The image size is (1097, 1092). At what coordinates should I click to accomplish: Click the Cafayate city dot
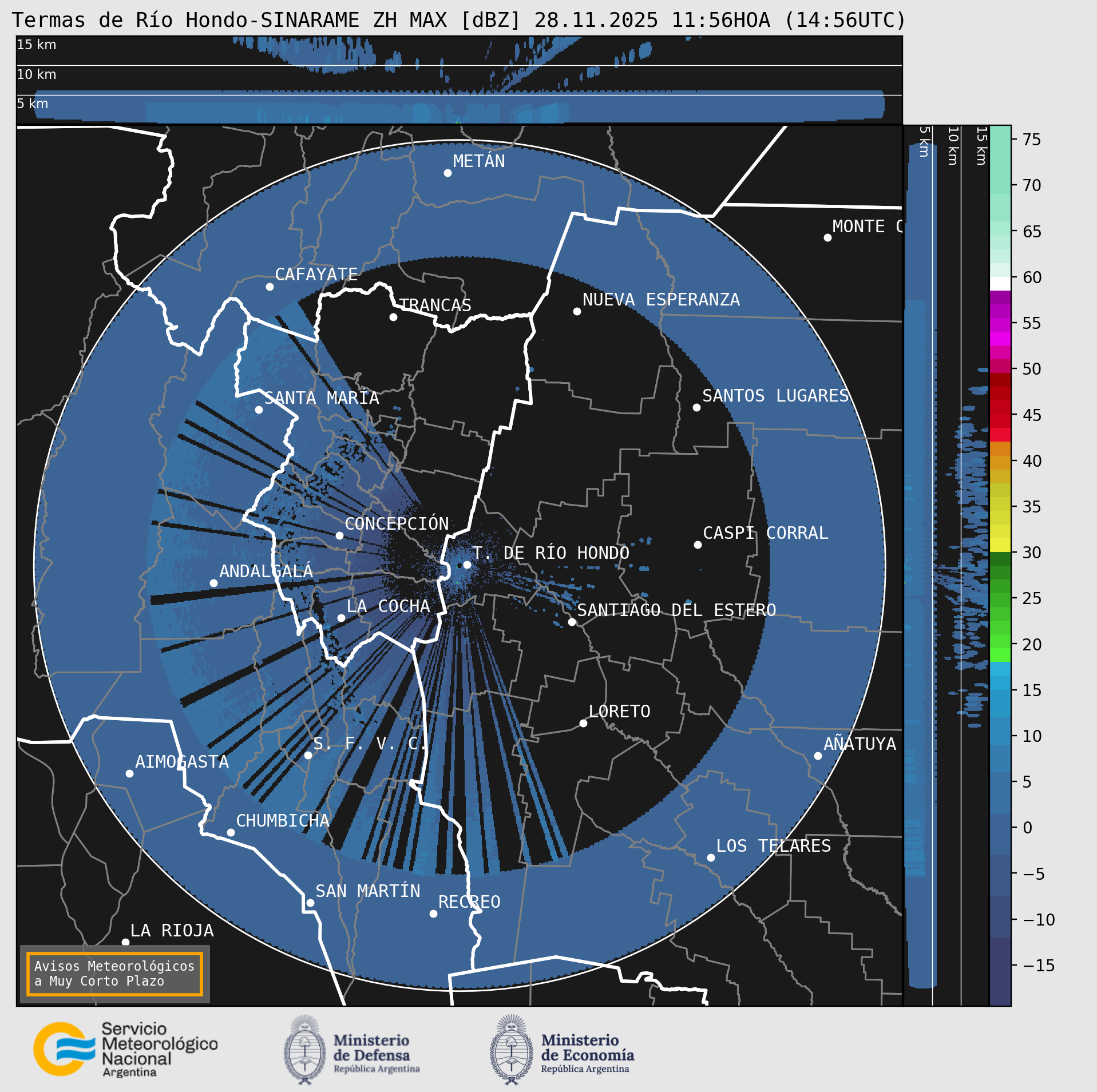270,287
